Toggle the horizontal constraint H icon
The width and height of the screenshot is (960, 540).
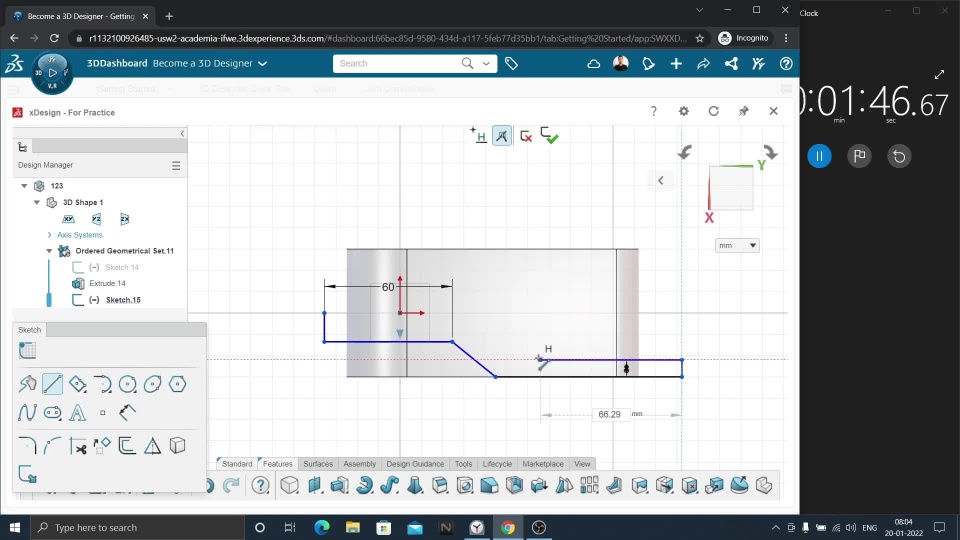click(x=478, y=135)
